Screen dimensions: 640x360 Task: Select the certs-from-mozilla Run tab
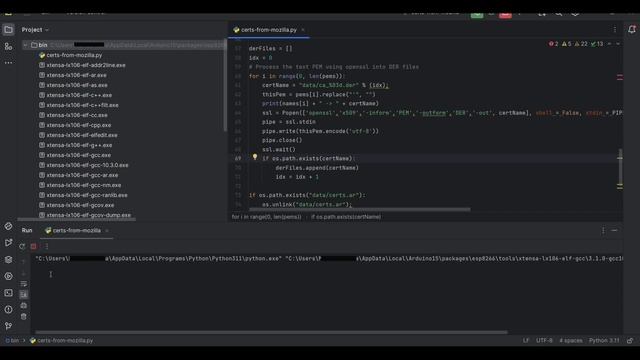(x=76, y=231)
